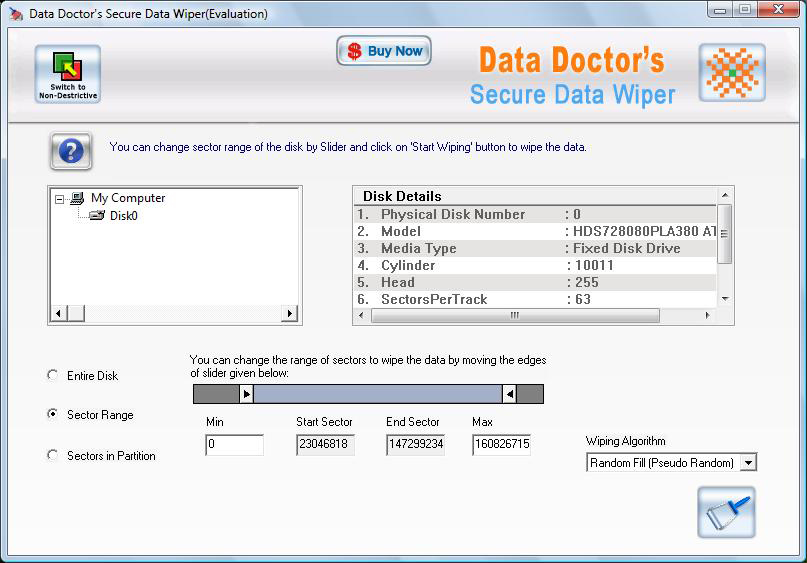Select the Sector Range radio option
This screenshot has height=563, width=807.
(x=52, y=414)
